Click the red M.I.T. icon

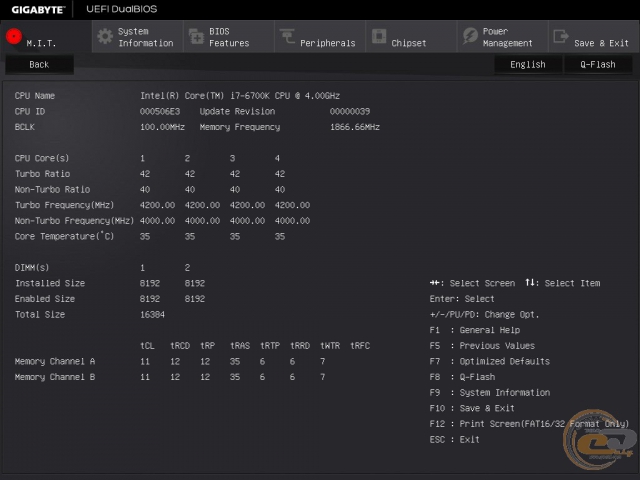click(x=14, y=36)
